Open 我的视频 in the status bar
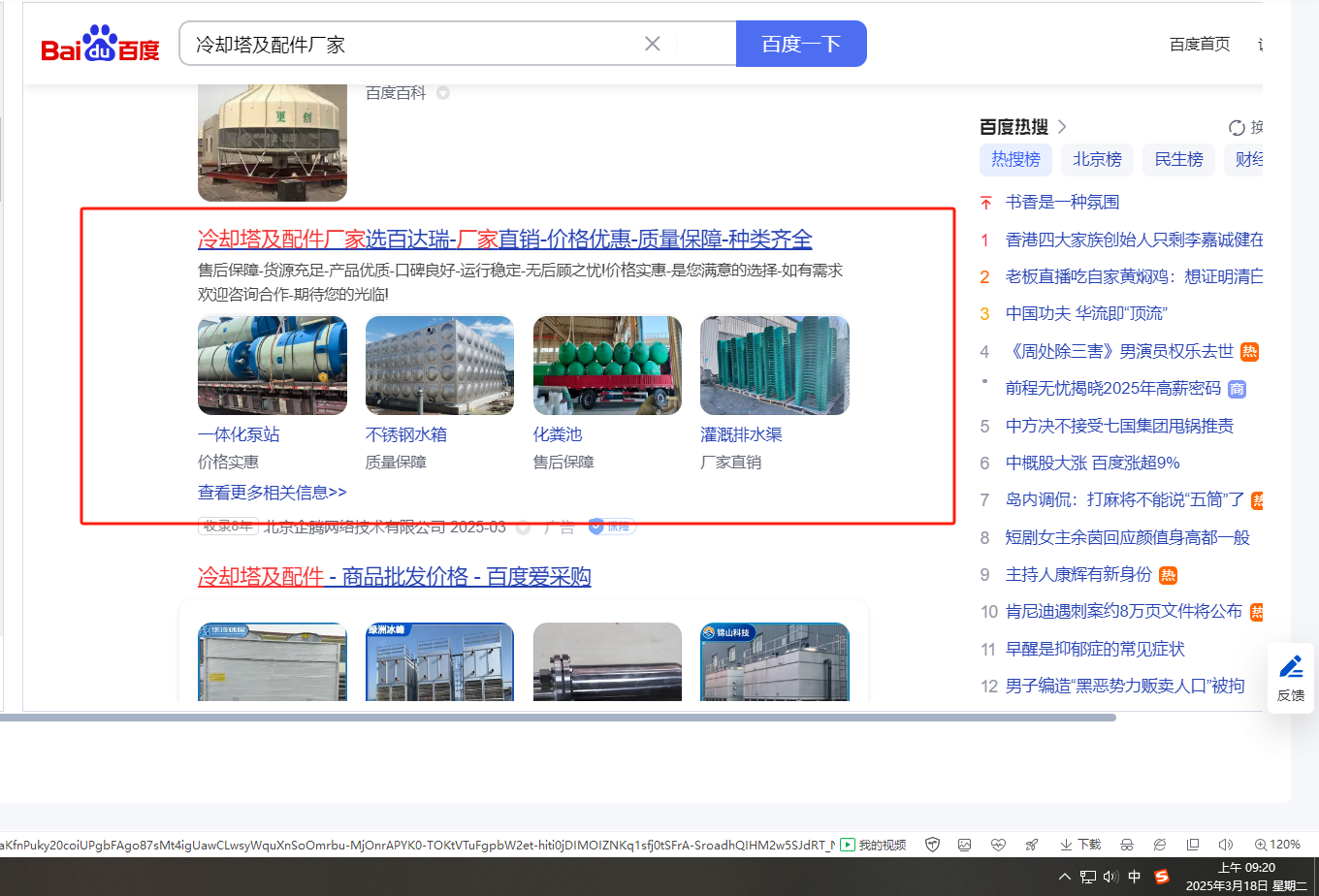This screenshot has height=896, width=1319. tap(873, 845)
